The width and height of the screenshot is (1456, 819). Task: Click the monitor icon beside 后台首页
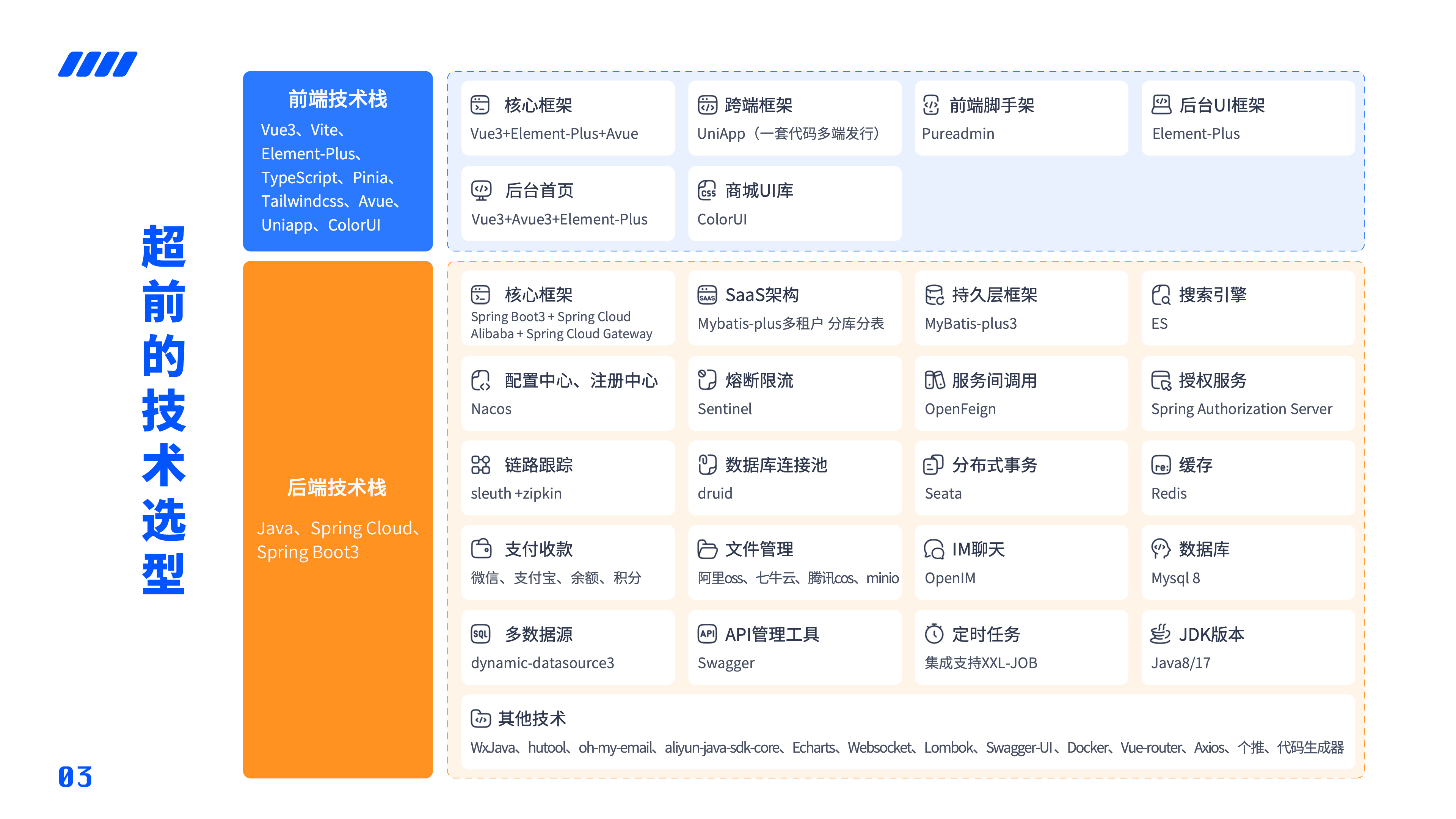(481, 190)
